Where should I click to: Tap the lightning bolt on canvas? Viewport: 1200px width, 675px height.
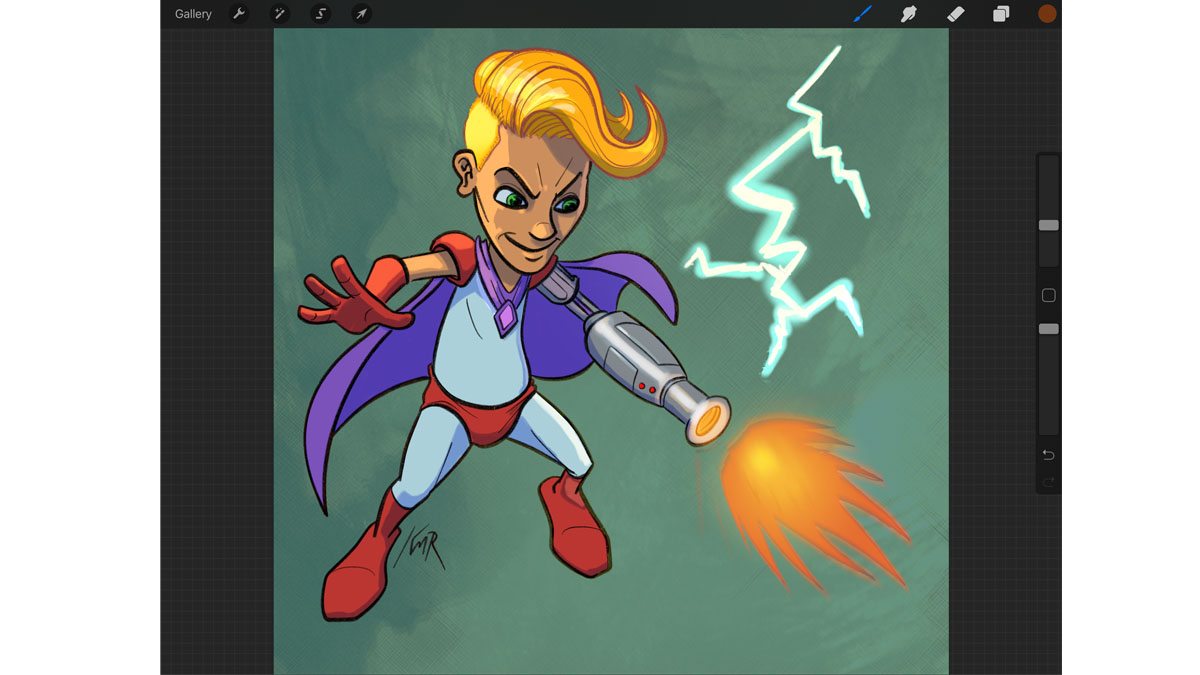790,210
